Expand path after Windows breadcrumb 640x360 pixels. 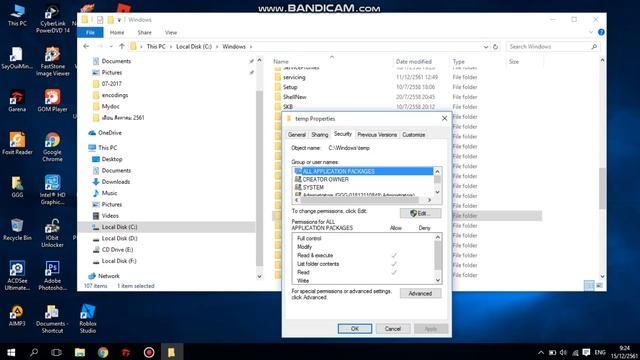(x=251, y=47)
